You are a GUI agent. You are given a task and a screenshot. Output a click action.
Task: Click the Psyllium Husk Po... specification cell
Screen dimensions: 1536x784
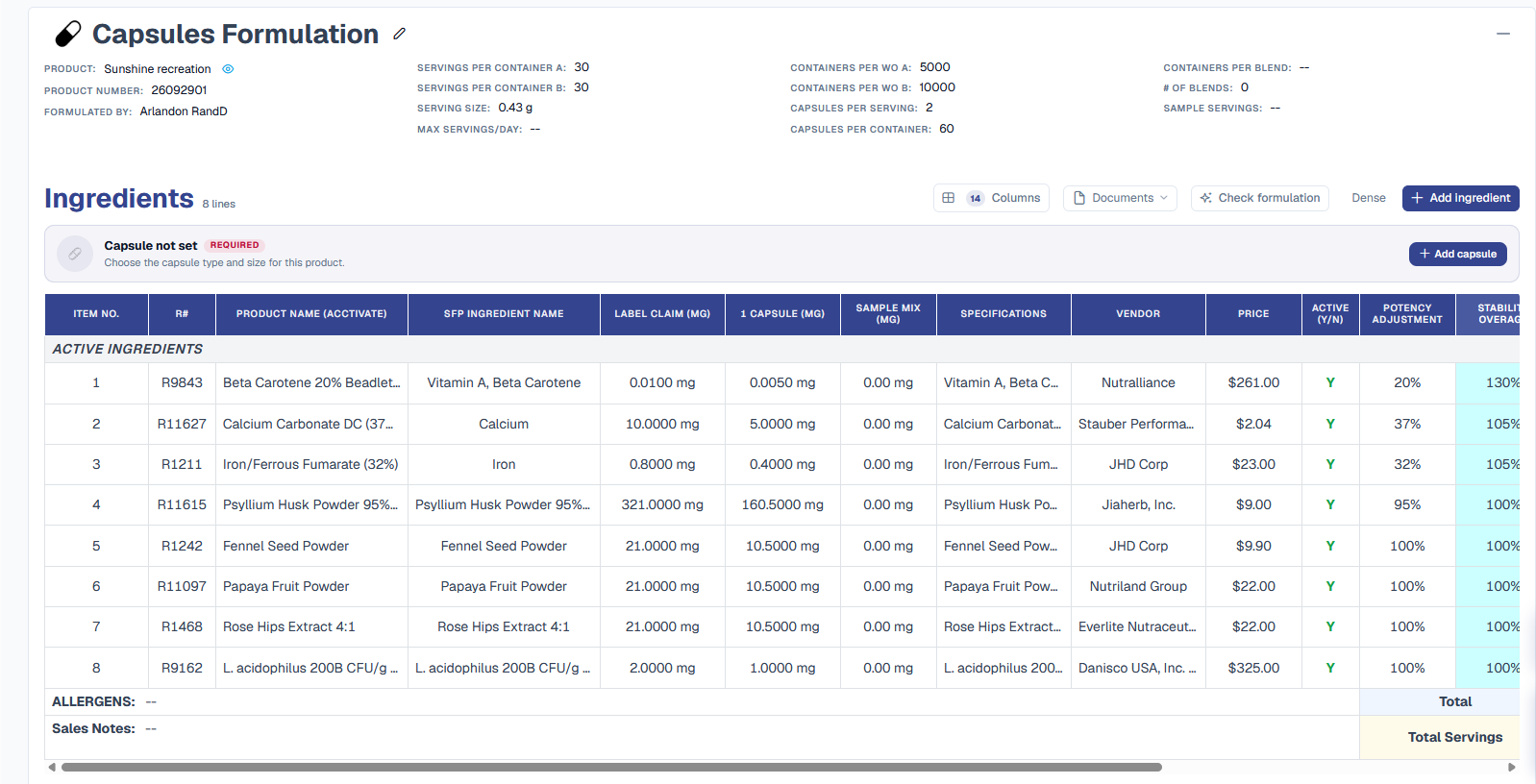coord(1003,504)
